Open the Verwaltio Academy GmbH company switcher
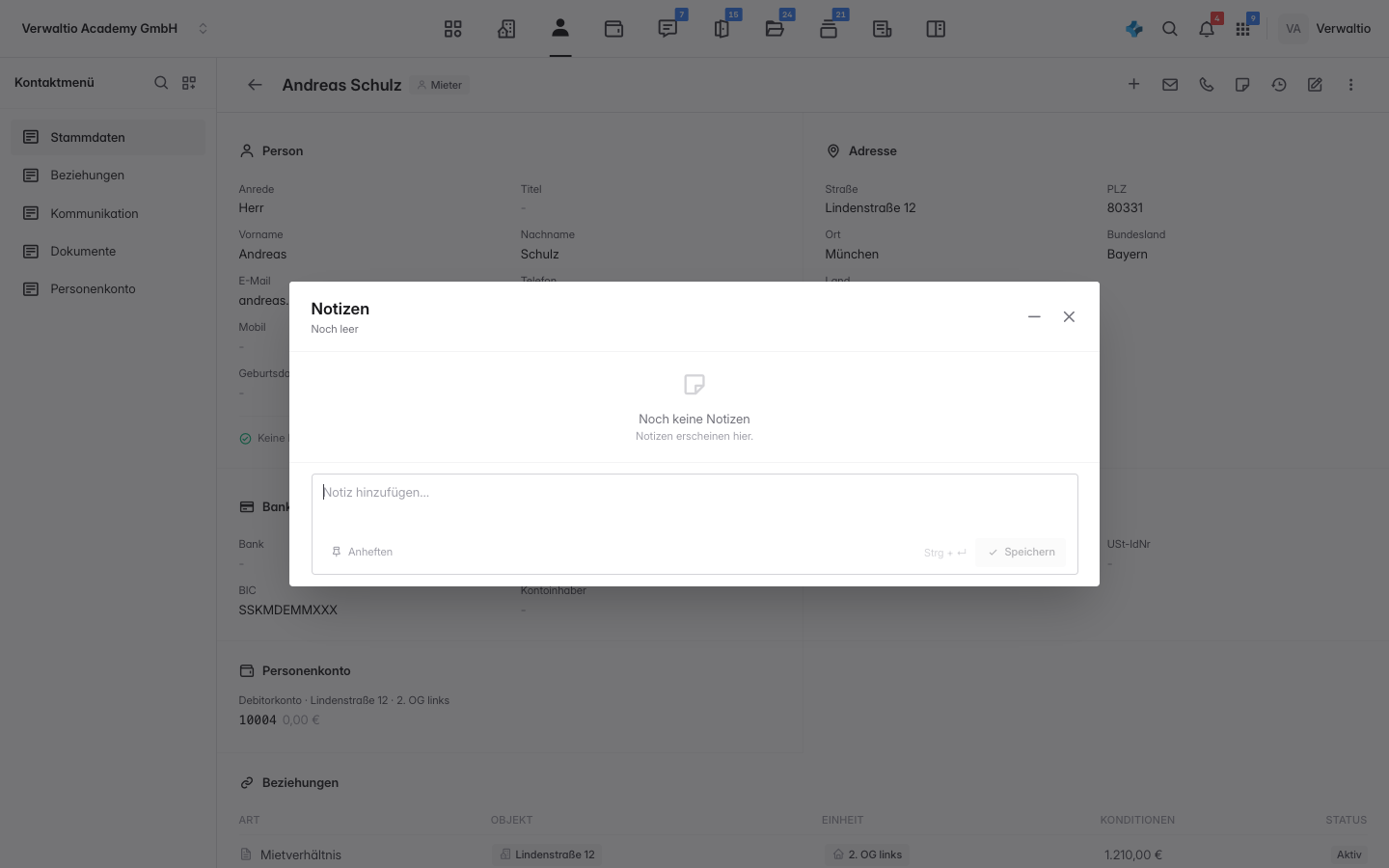The height and width of the screenshot is (868, 1389). coord(115,29)
